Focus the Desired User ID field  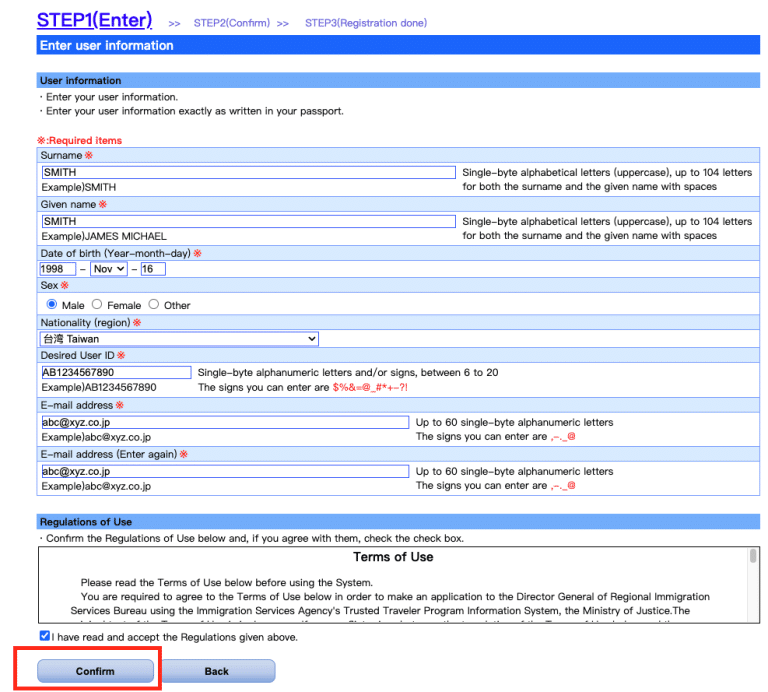click(115, 373)
